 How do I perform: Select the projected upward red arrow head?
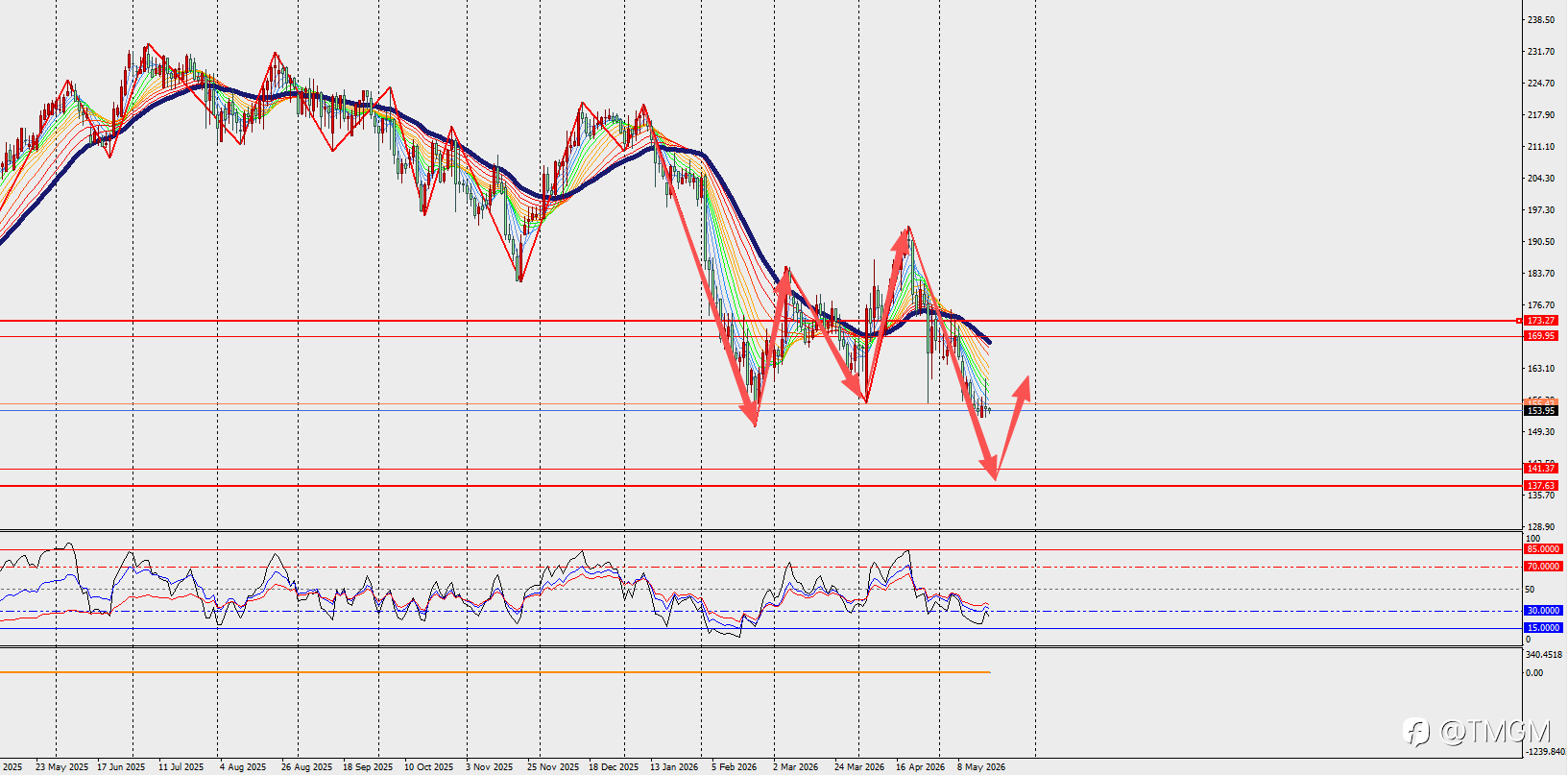click(x=1024, y=386)
